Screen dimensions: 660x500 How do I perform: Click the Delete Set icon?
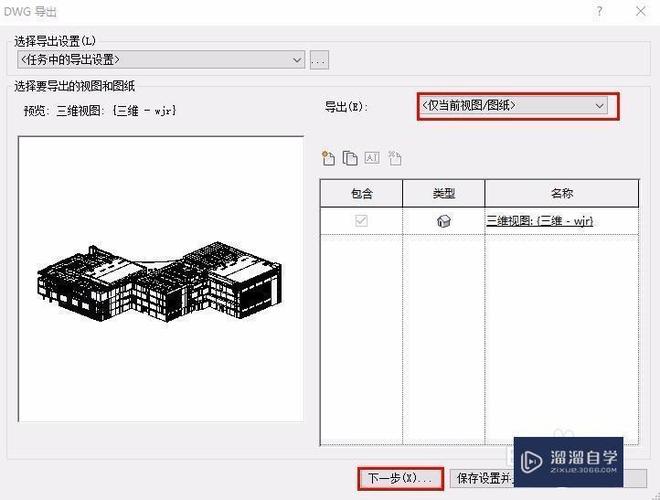394,158
